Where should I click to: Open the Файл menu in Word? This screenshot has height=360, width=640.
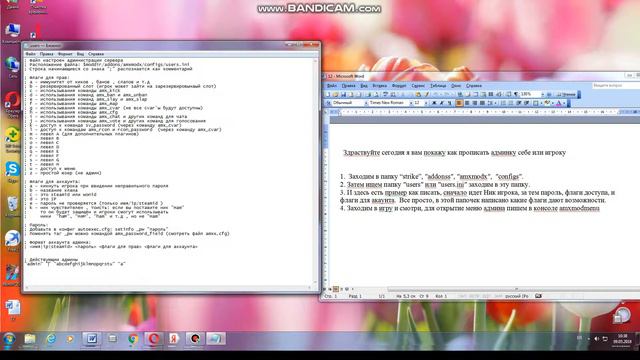[332, 86]
